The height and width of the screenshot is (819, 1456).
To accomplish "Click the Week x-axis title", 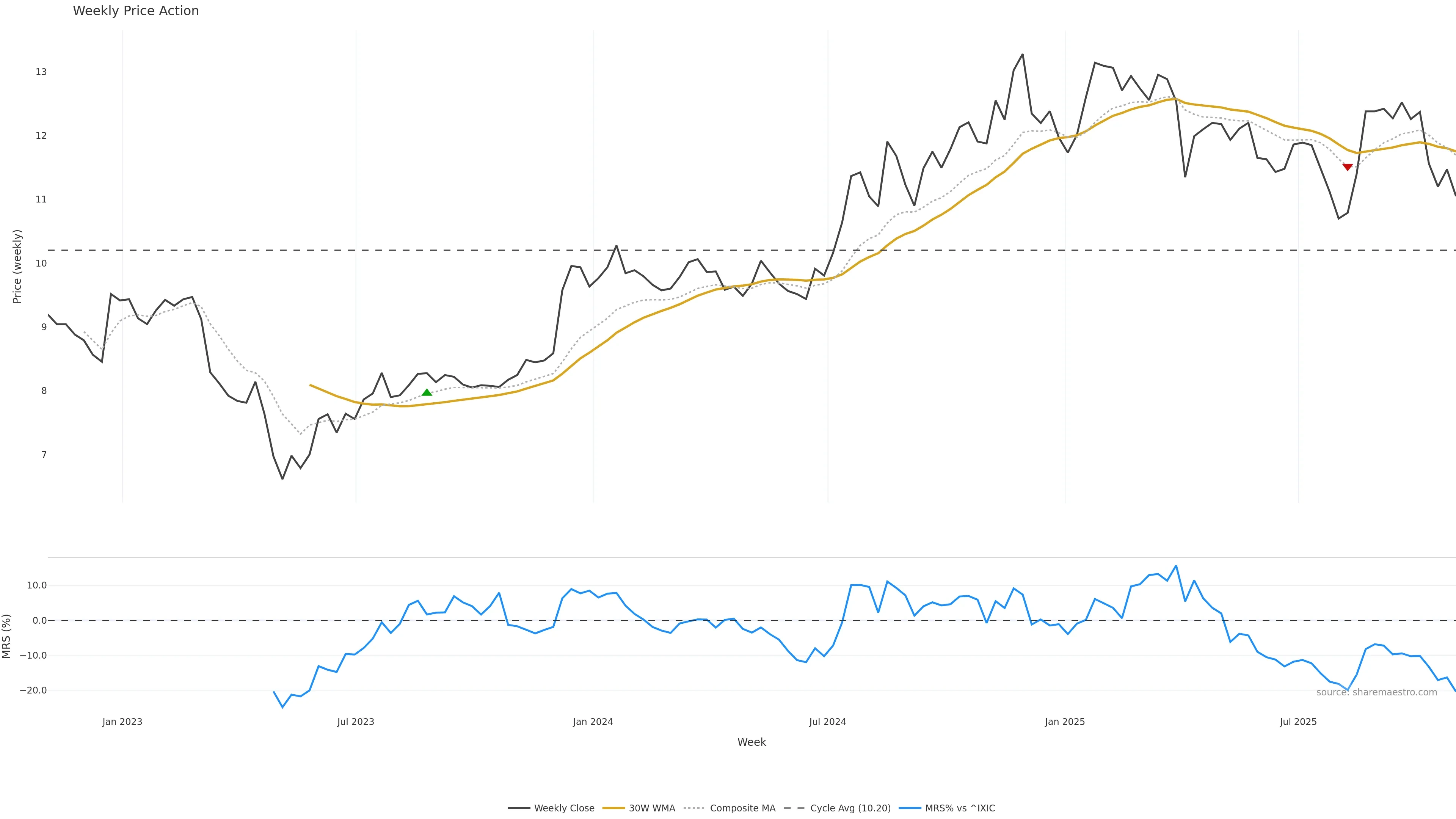I will pos(751,742).
